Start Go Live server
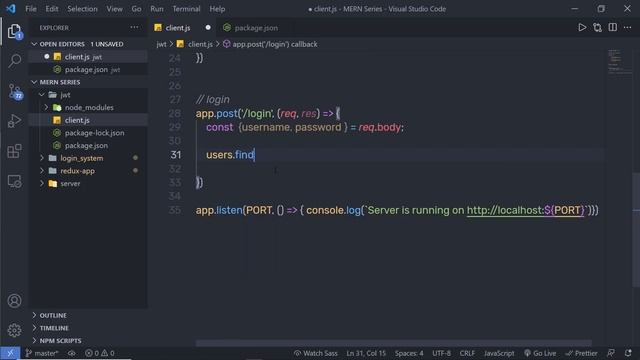640x360 pixels. click(x=540, y=353)
